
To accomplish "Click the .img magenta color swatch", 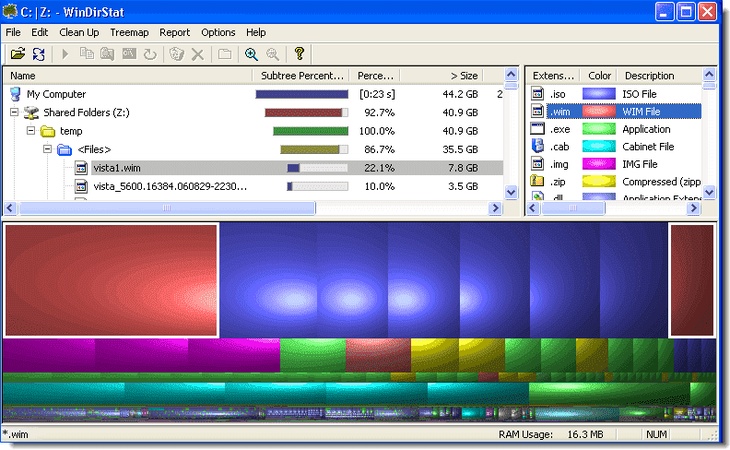I will [599, 164].
